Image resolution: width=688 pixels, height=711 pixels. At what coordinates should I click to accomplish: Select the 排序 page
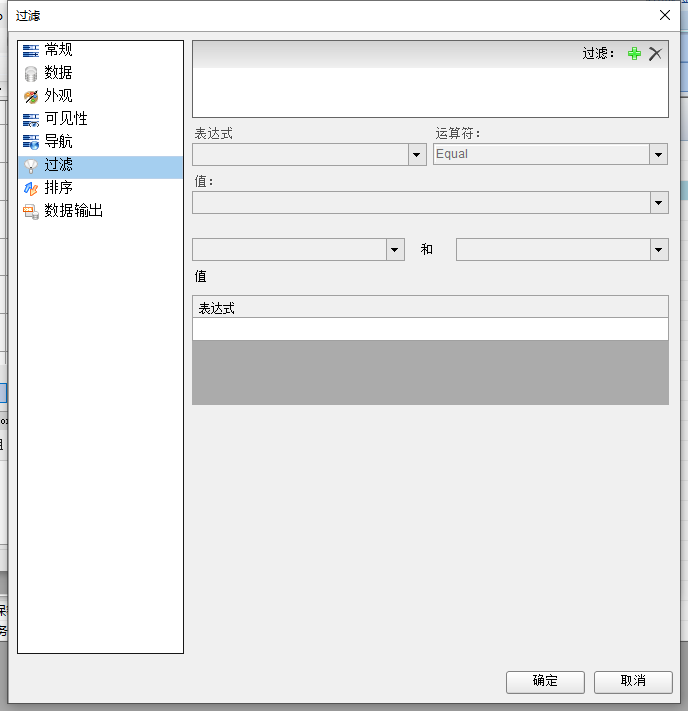point(100,188)
